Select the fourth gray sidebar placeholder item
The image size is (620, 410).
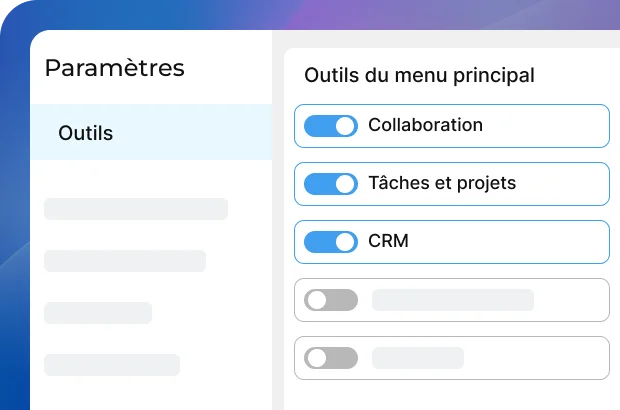[x=112, y=365]
